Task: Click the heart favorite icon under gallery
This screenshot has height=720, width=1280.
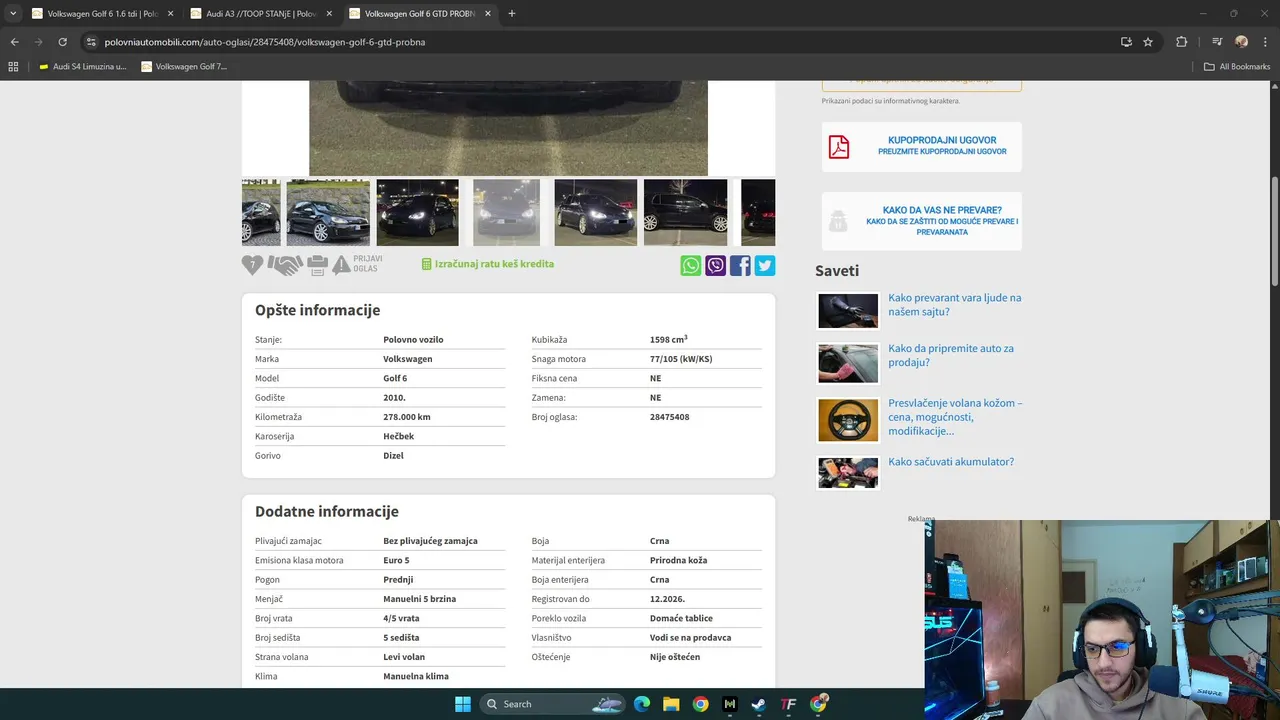Action: pos(252,265)
